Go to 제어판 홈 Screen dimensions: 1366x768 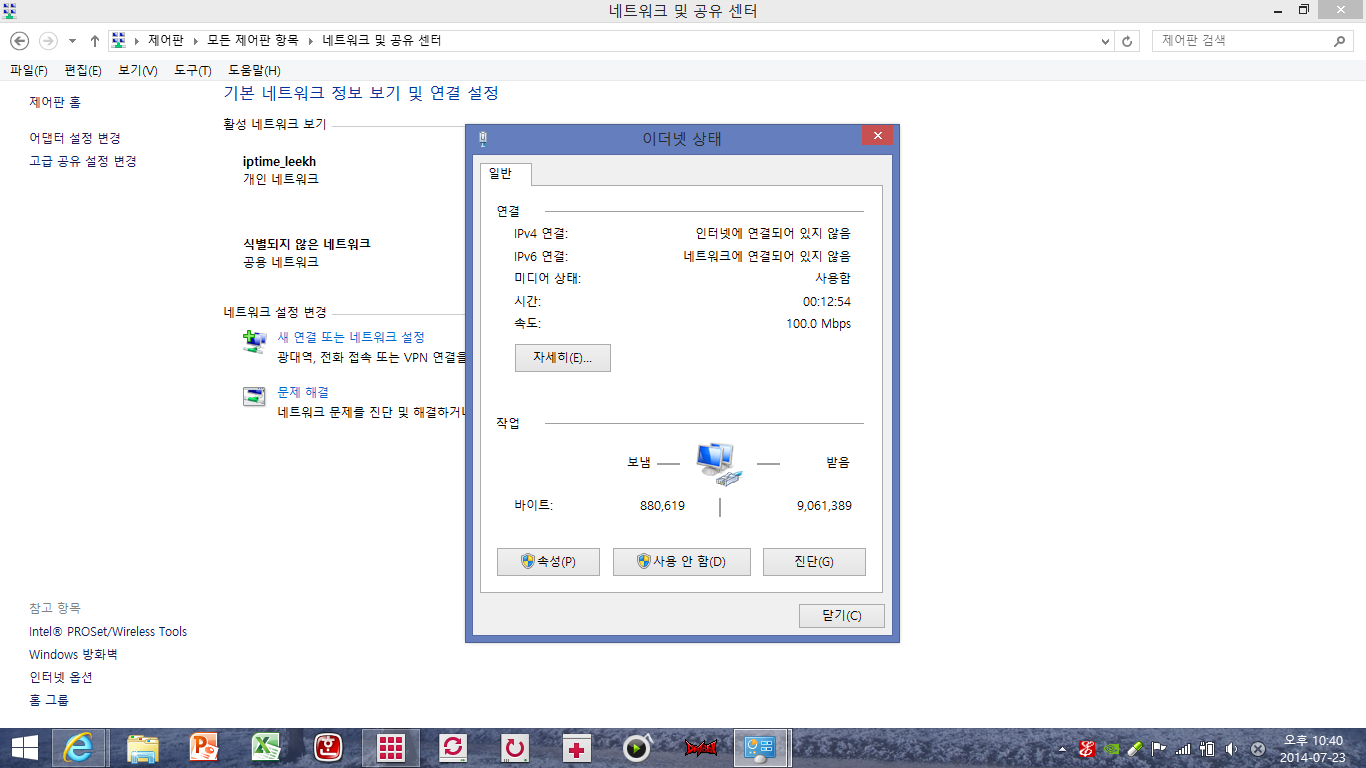tap(55, 102)
